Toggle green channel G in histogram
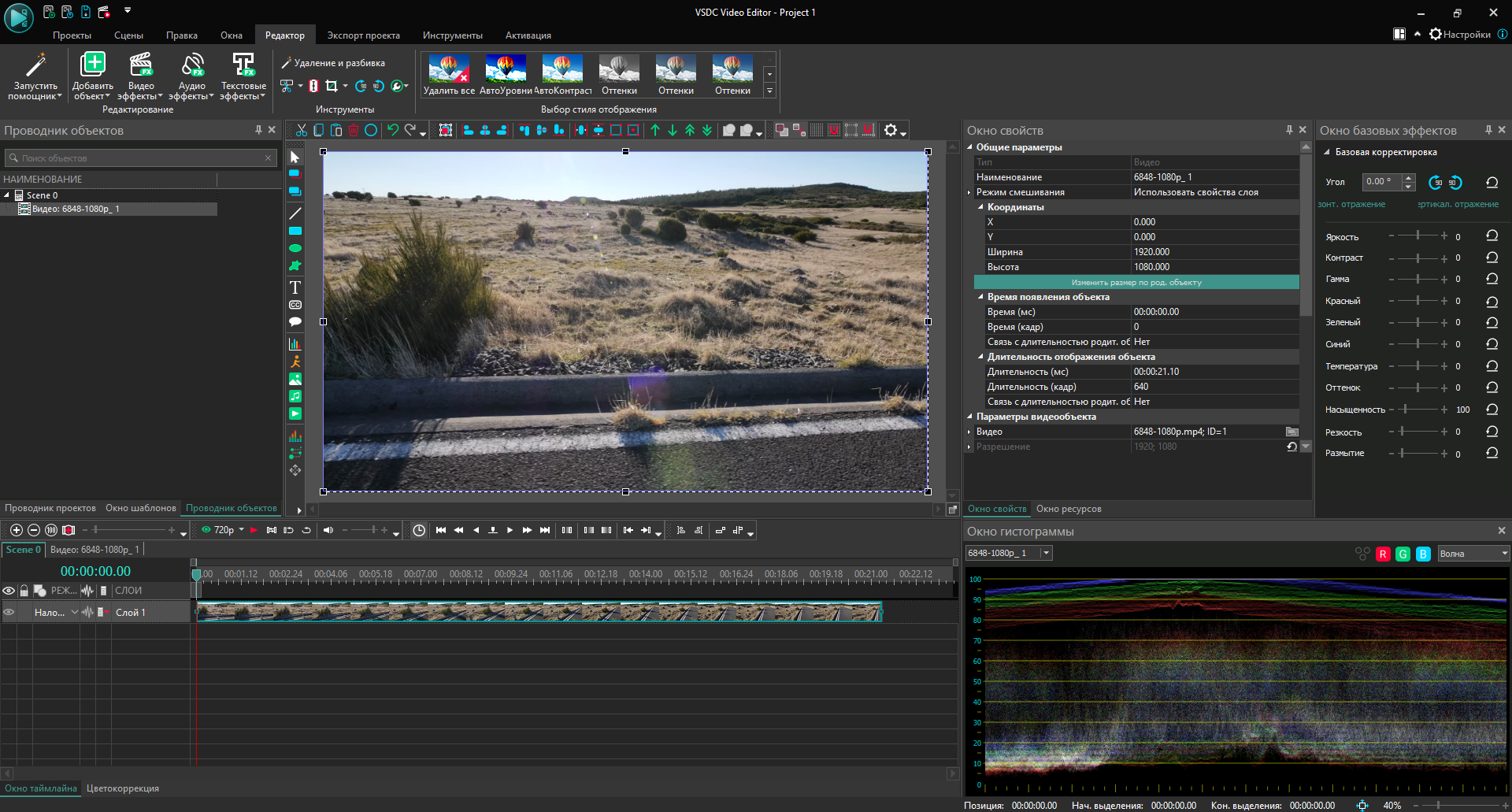This screenshot has height=812, width=1512. (1403, 554)
